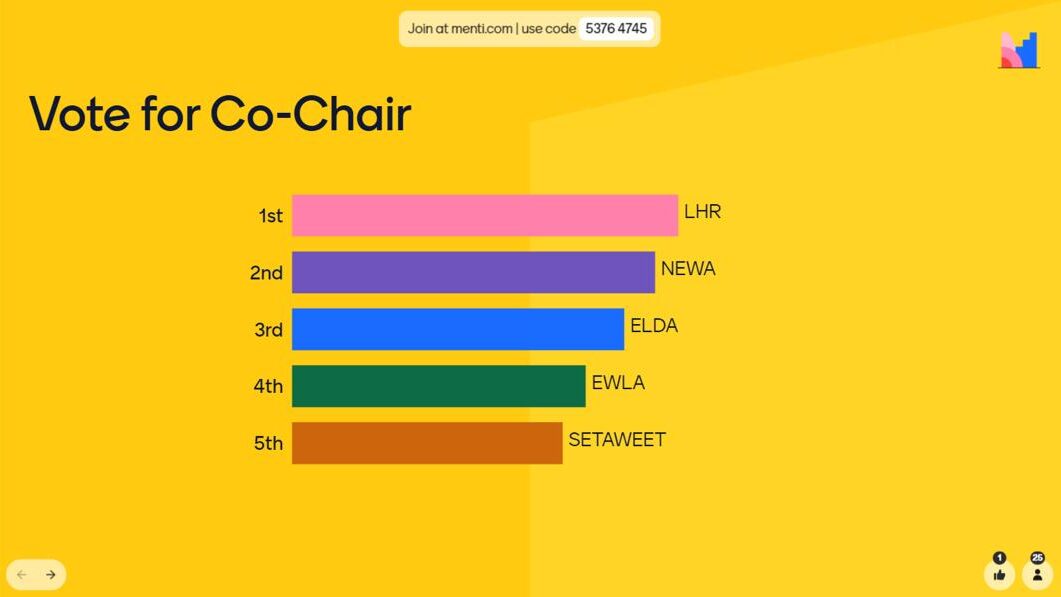Click the 5th rank label

click(268, 443)
